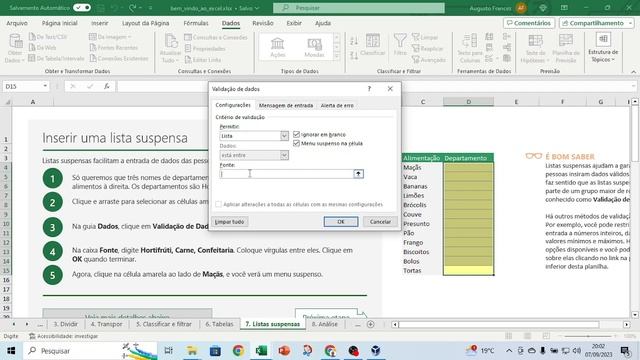Open the Name Box dropdown arrow

(x=45, y=86)
